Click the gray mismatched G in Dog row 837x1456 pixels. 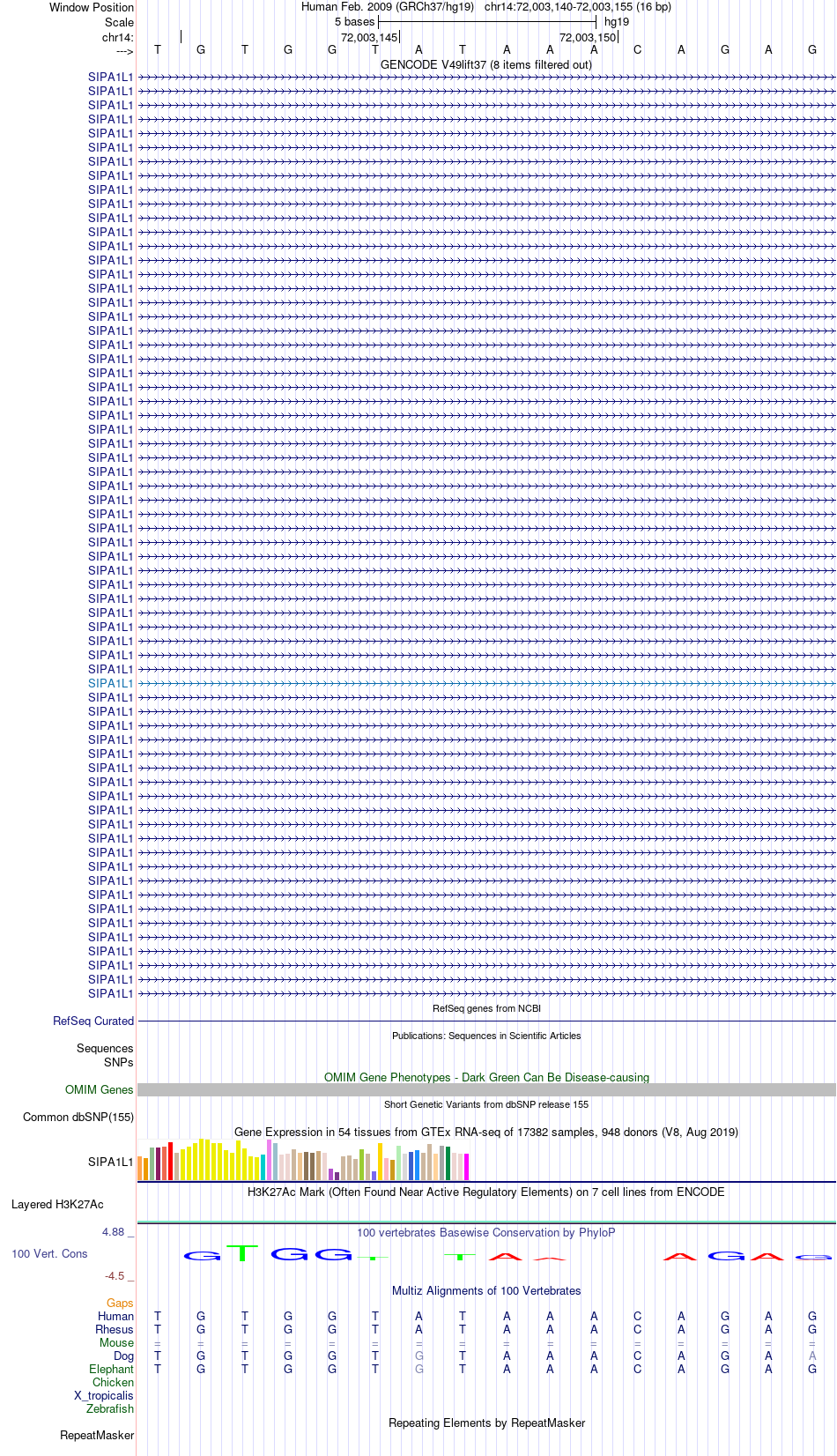pos(419,1356)
